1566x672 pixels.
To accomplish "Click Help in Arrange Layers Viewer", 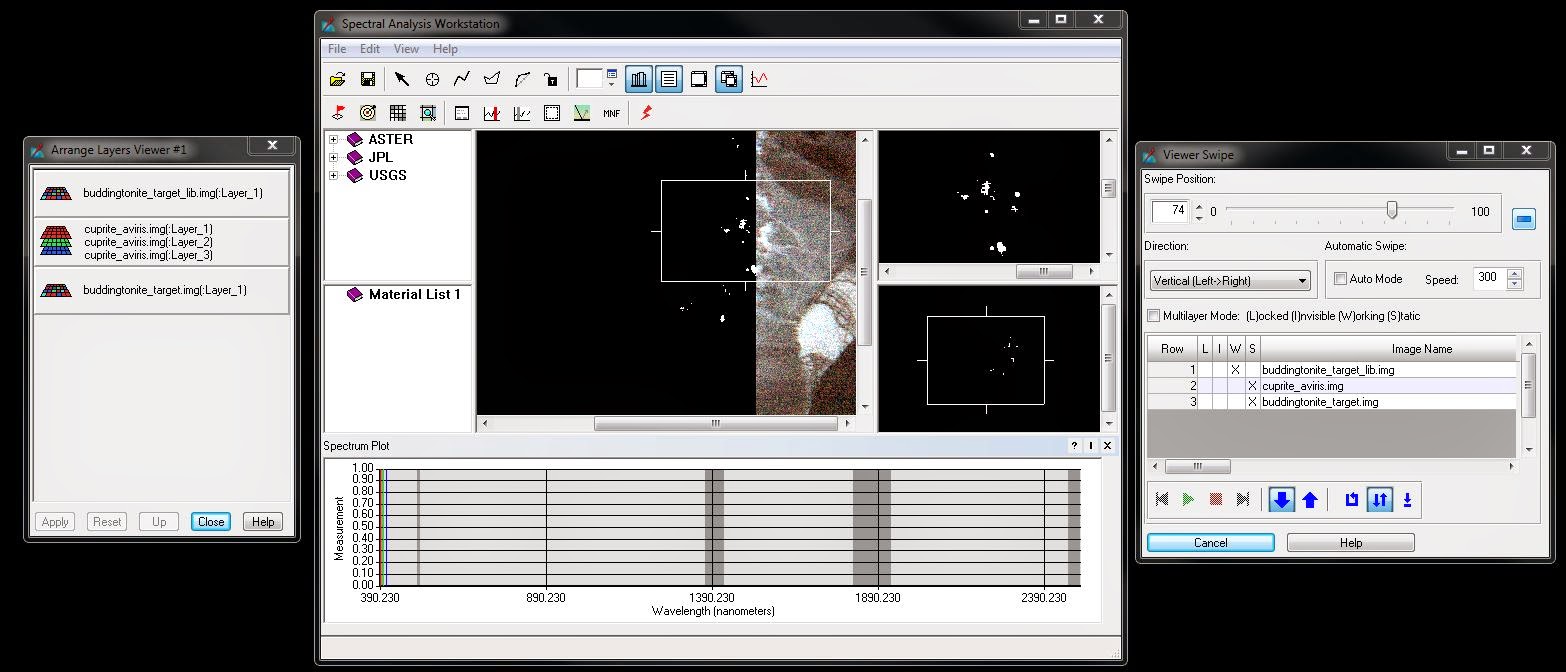I will click(x=263, y=522).
